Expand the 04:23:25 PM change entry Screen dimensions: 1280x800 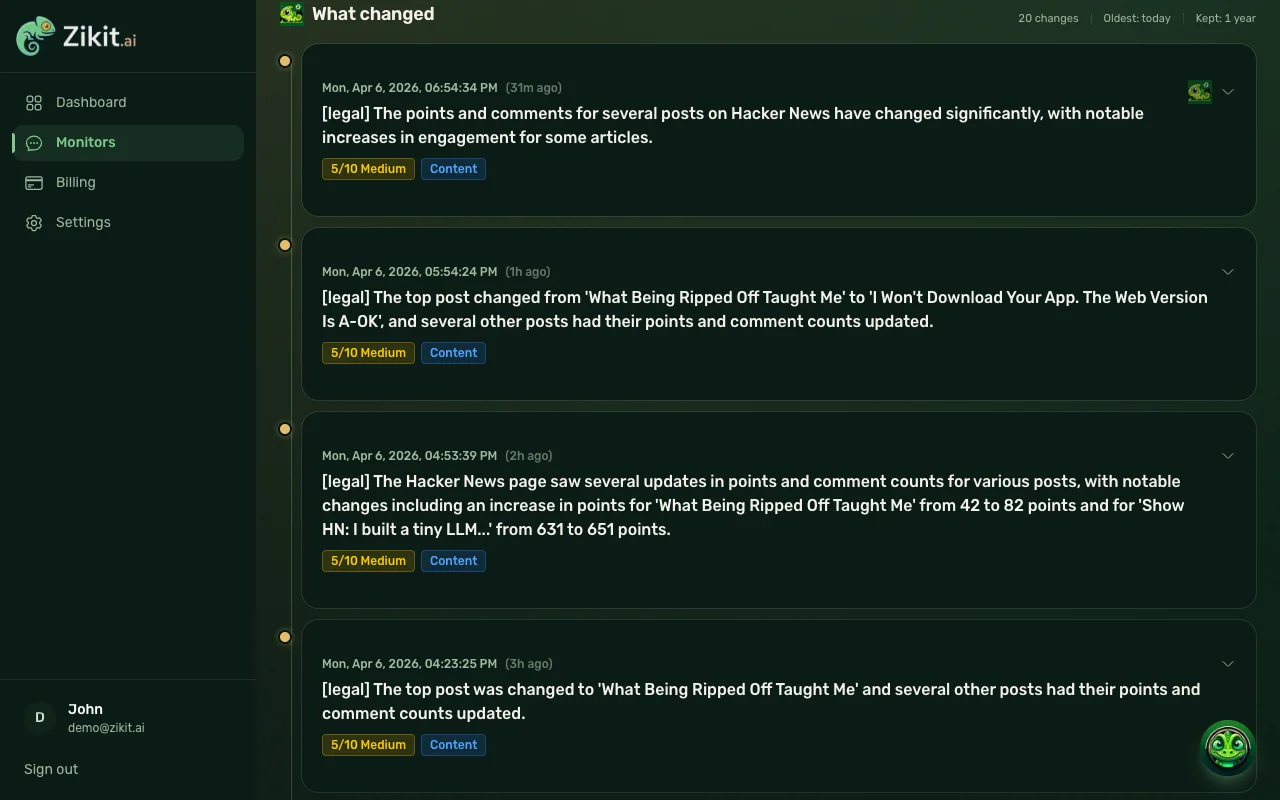click(1228, 664)
